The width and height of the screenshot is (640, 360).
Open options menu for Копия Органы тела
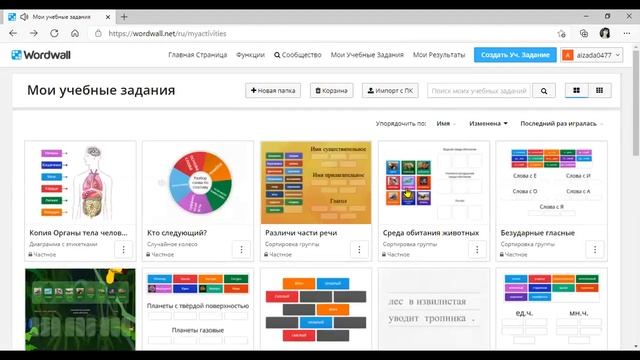click(123, 249)
